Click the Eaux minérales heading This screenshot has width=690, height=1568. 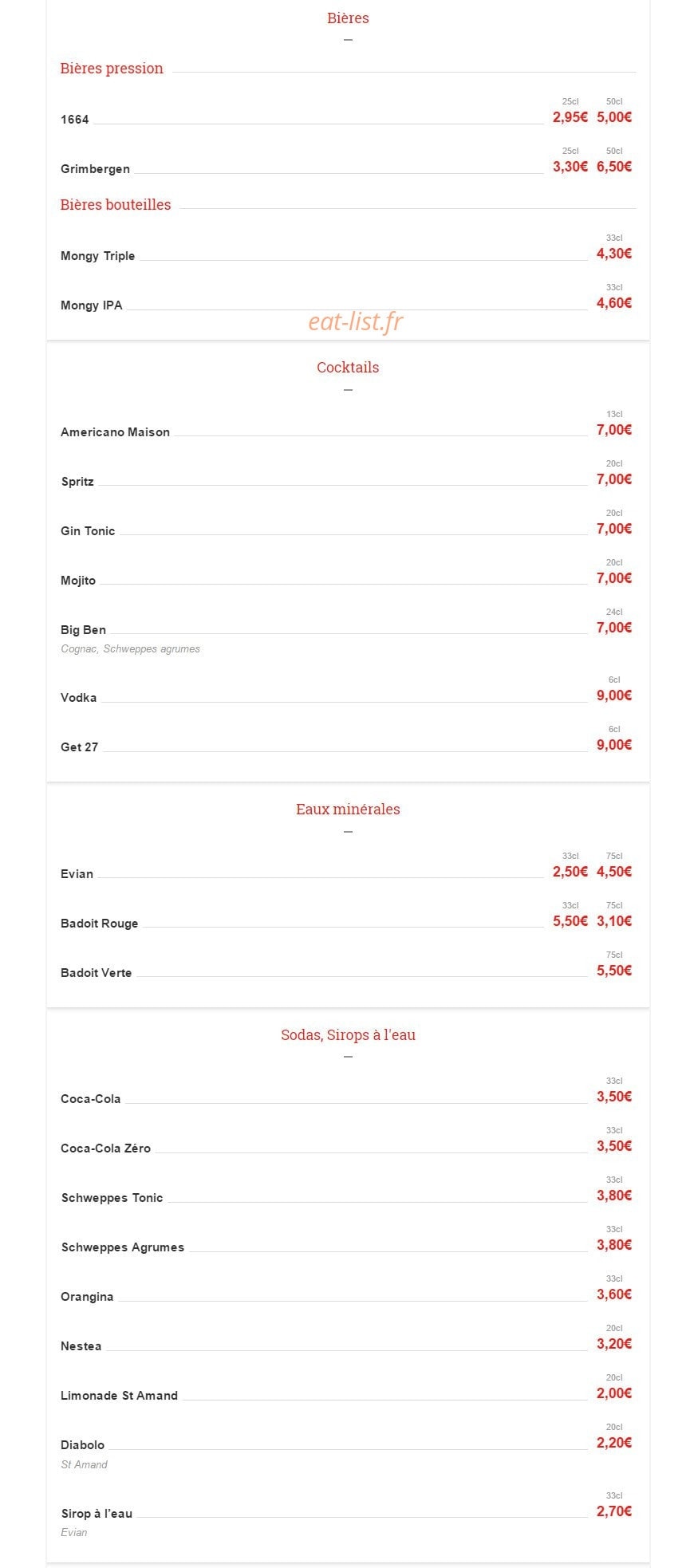(x=348, y=810)
